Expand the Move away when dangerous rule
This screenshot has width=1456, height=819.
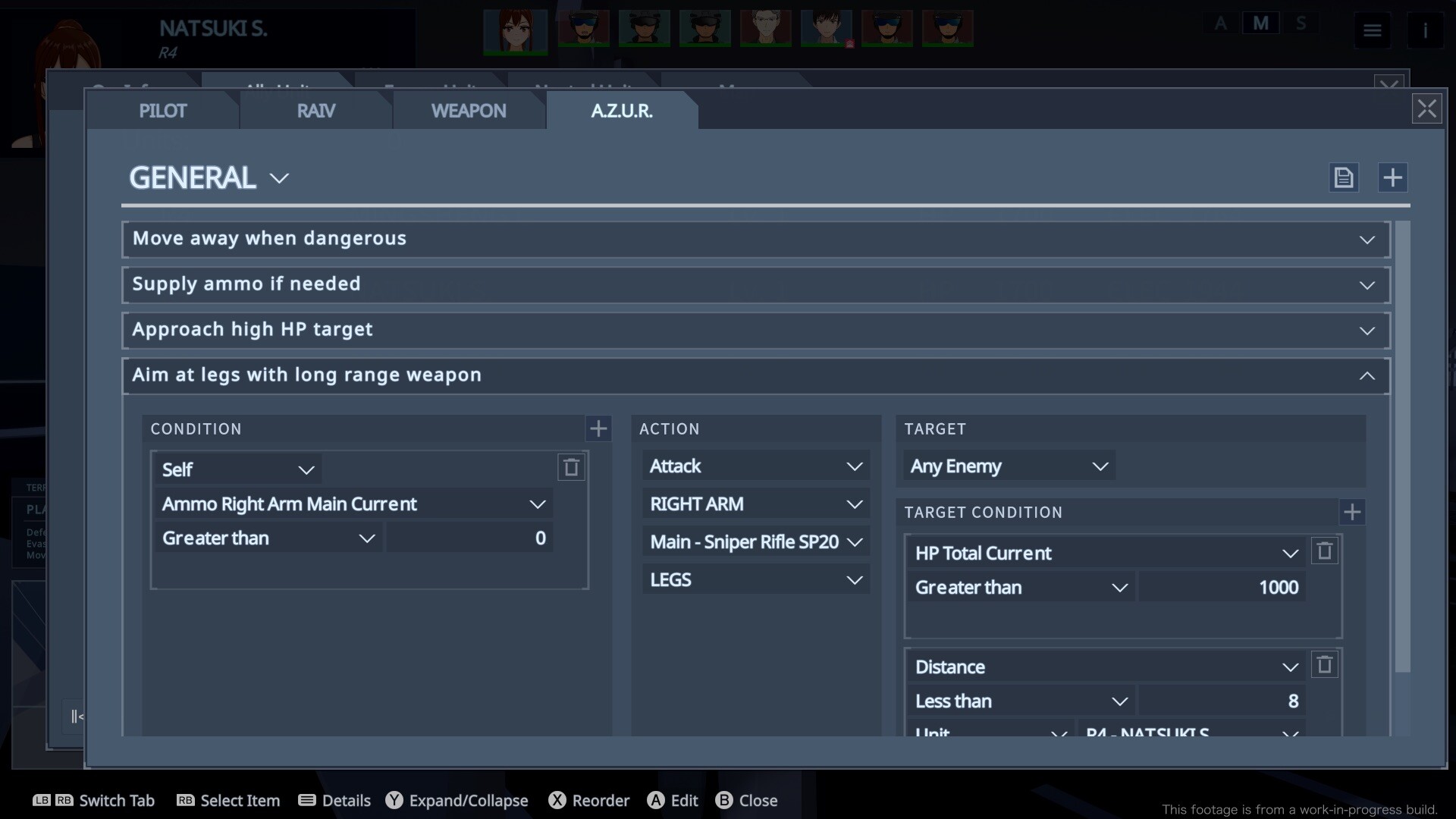[1367, 240]
